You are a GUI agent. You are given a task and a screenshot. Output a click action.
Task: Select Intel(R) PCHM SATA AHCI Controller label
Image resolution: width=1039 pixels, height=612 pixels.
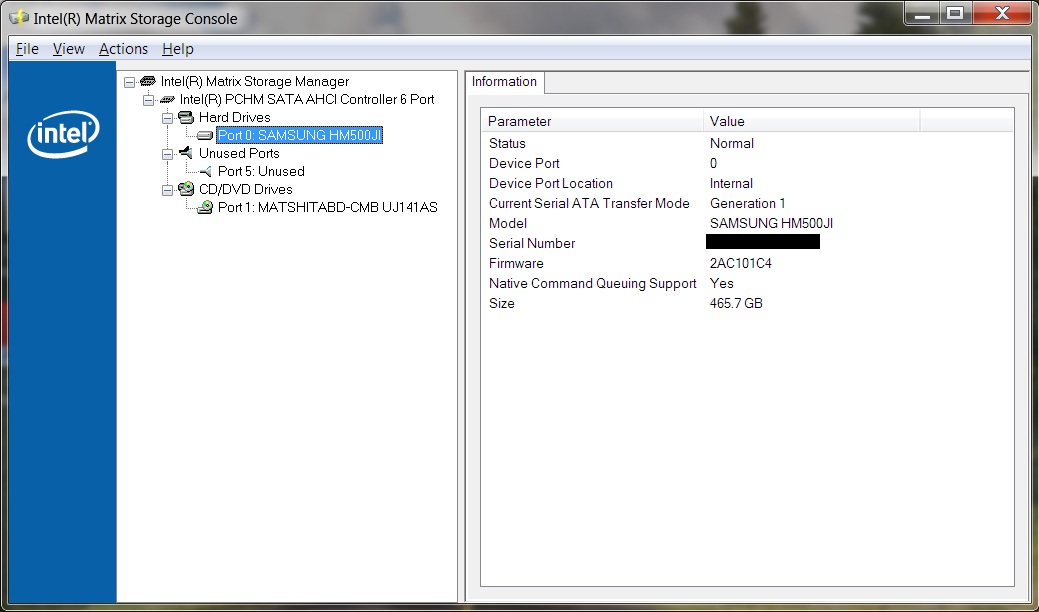click(307, 99)
